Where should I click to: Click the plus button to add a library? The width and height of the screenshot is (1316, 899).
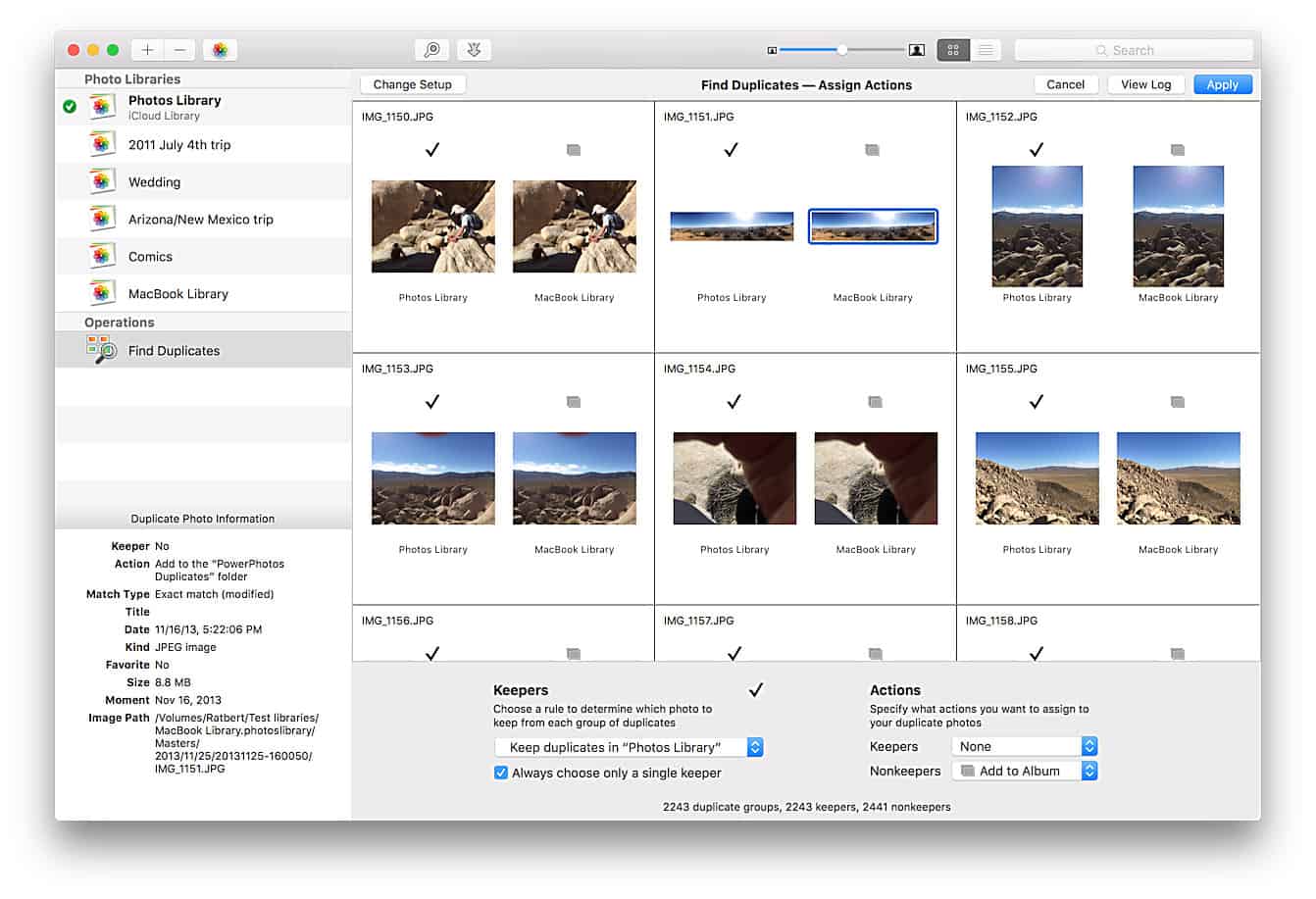coord(147,50)
